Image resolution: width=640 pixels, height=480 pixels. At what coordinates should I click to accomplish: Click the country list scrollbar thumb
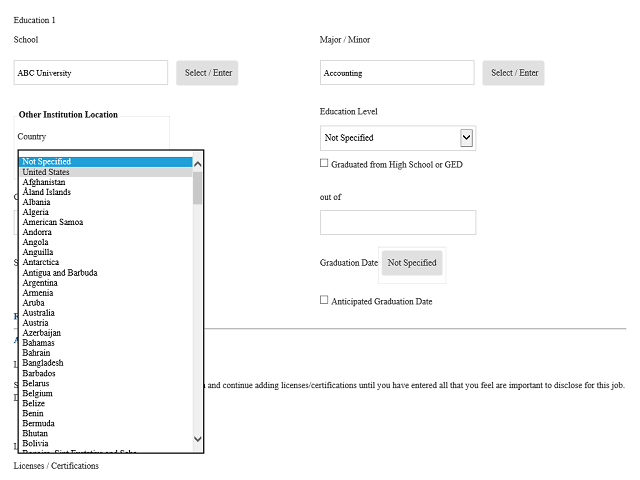198,188
